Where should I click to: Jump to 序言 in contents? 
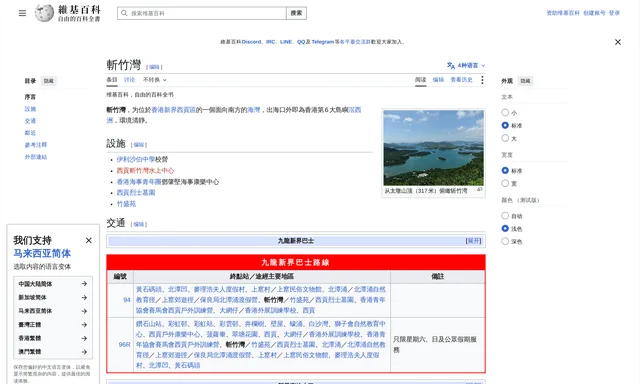tap(30, 97)
